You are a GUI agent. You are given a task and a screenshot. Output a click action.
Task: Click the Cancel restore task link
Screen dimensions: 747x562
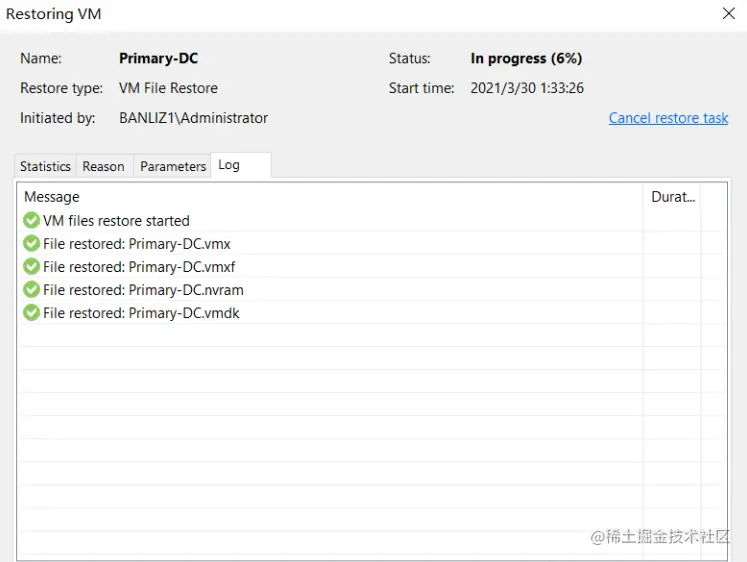(x=668, y=118)
